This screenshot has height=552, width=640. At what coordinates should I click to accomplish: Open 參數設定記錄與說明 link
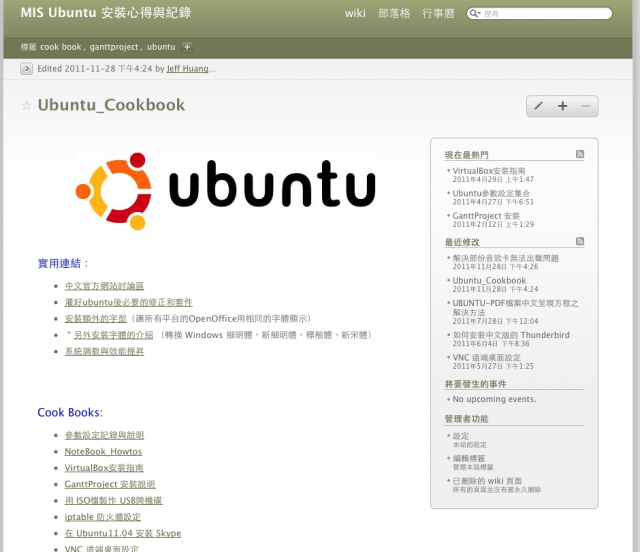pos(104,435)
